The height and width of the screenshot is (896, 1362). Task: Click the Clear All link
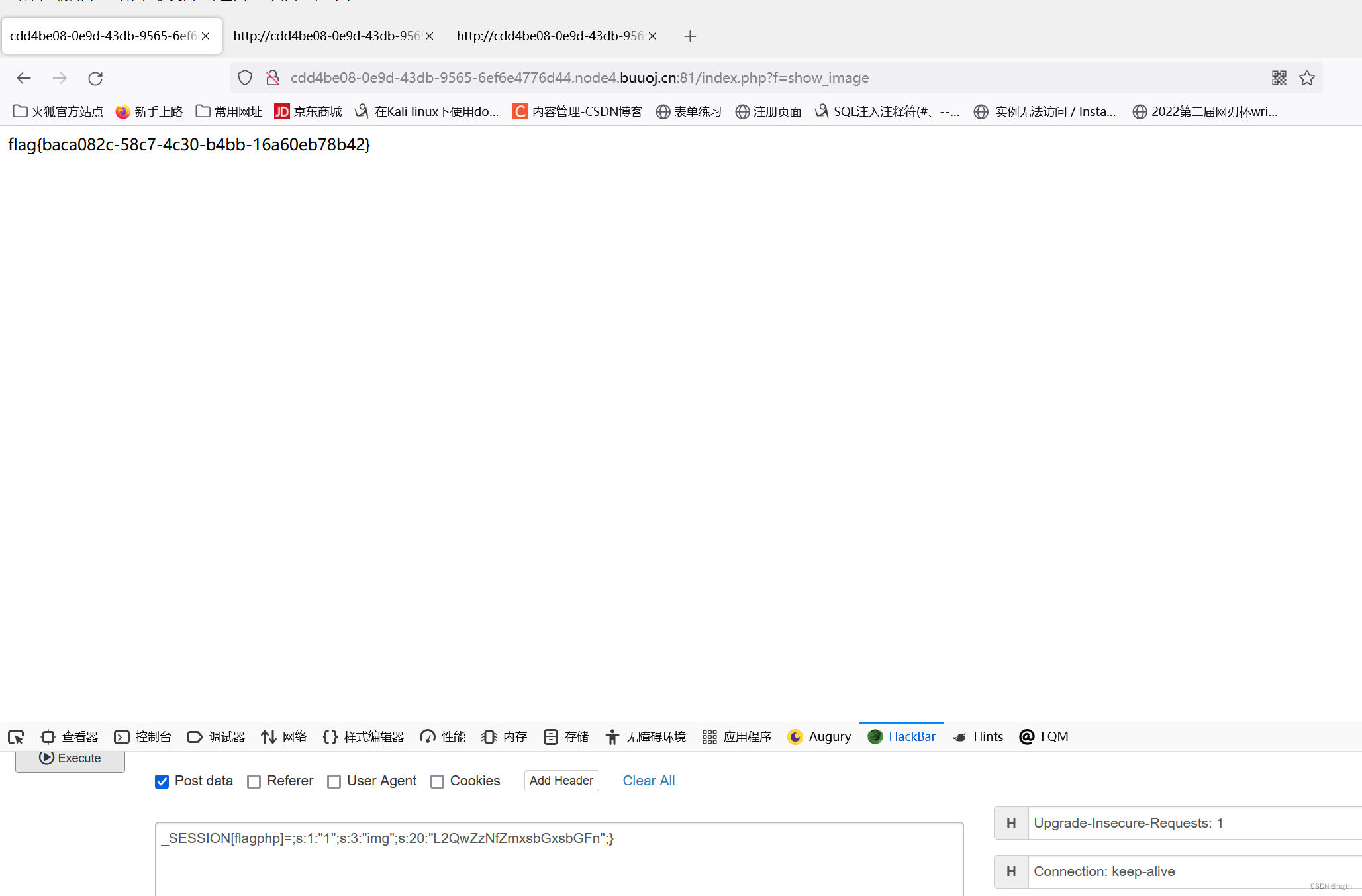(x=648, y=781)
